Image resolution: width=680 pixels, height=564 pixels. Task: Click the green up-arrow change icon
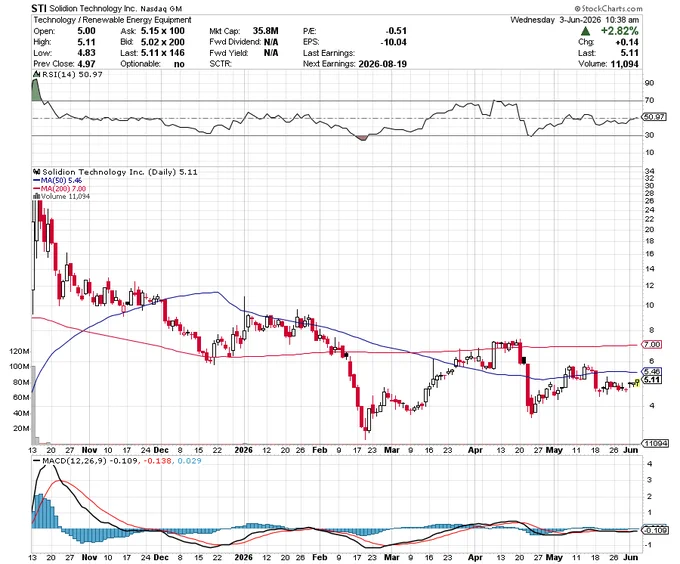pos(585,31)
